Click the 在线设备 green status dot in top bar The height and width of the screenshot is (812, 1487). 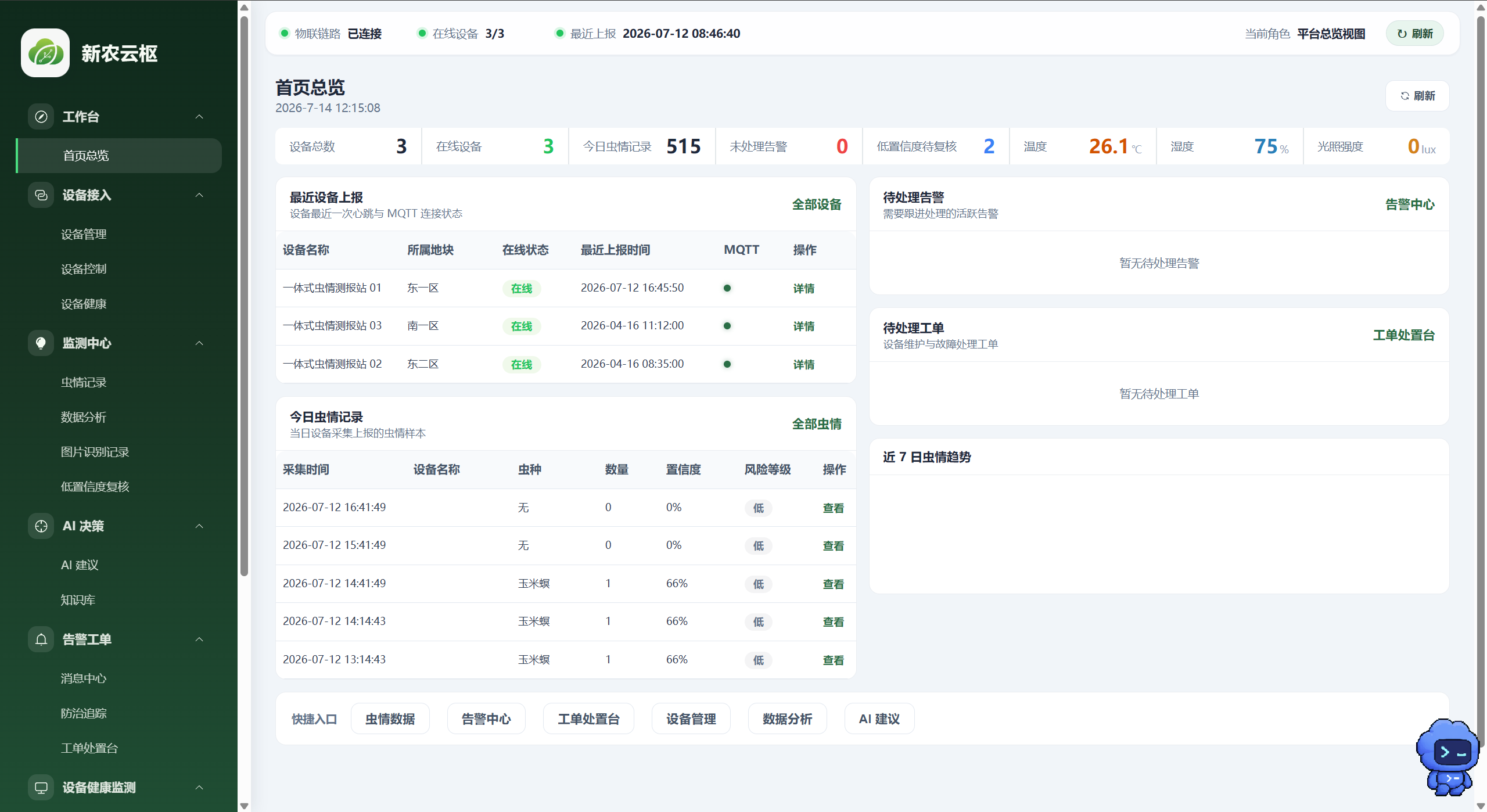(x=422, y=33)
